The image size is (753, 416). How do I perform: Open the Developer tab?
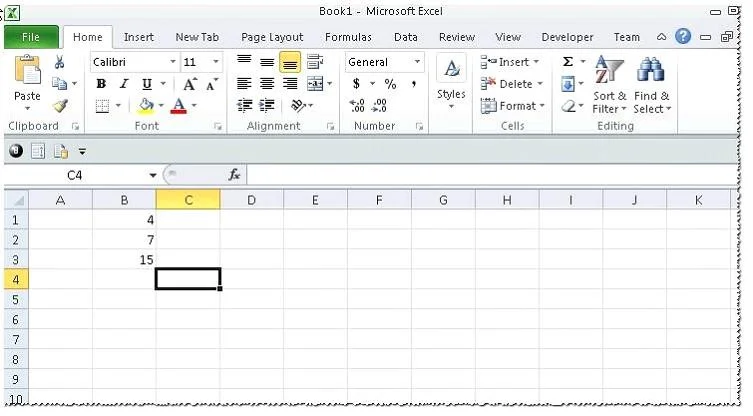pos(567,37)
